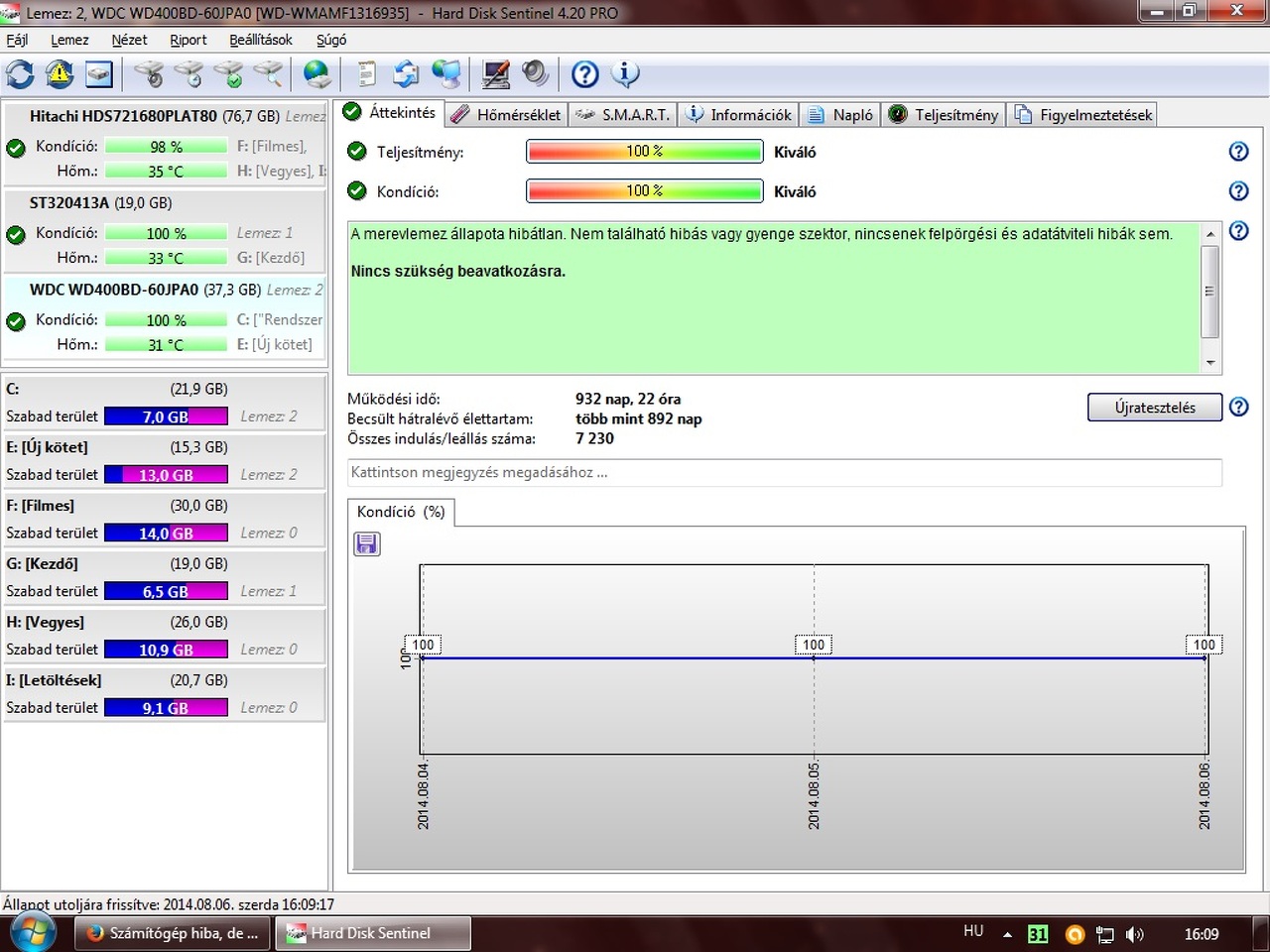Click the help icon beside the status description
Screen dimensions: 1270x952
click(1238, 231)
